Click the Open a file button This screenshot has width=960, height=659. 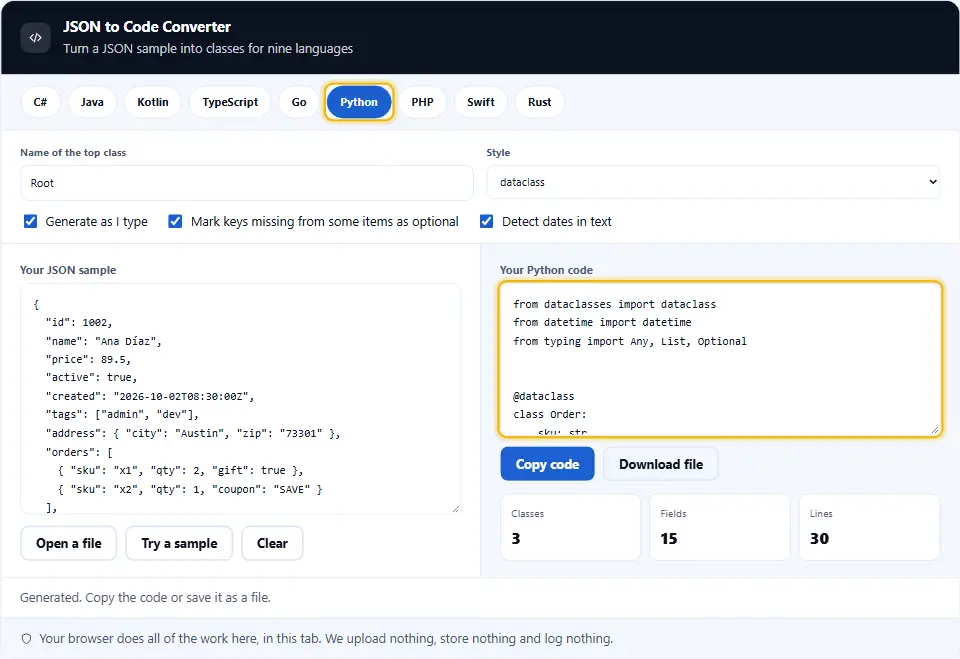click(x=69, y=543)
